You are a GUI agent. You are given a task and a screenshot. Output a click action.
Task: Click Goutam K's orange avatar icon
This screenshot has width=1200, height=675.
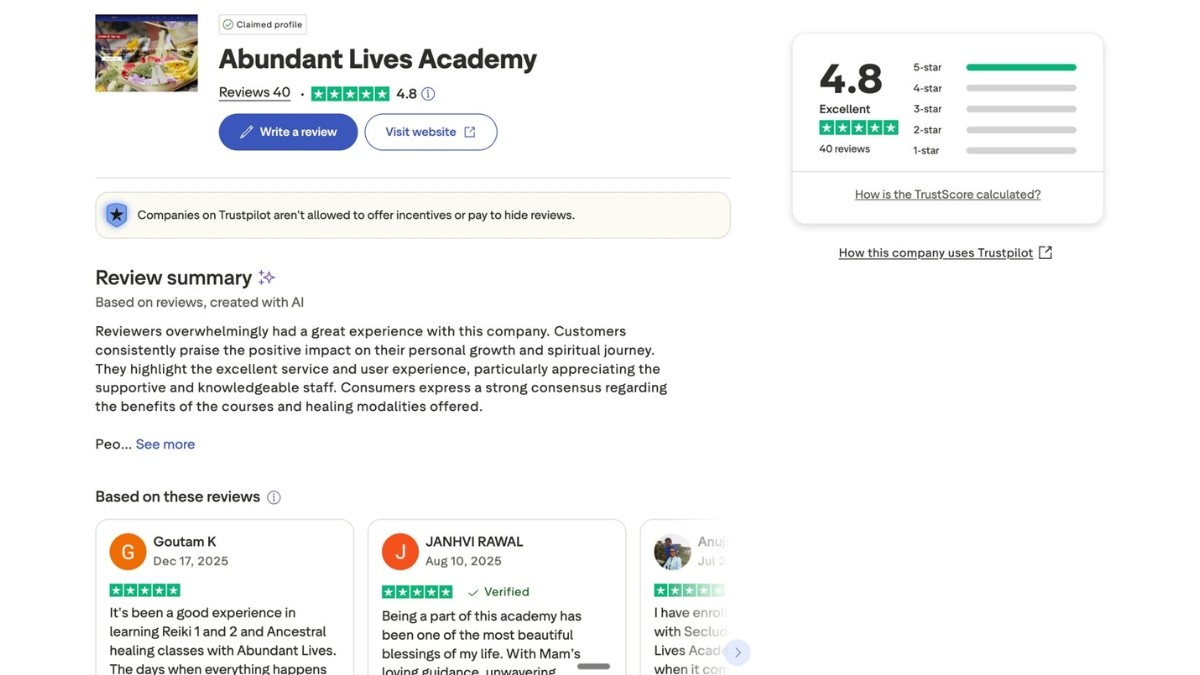(x=128, y=551)
